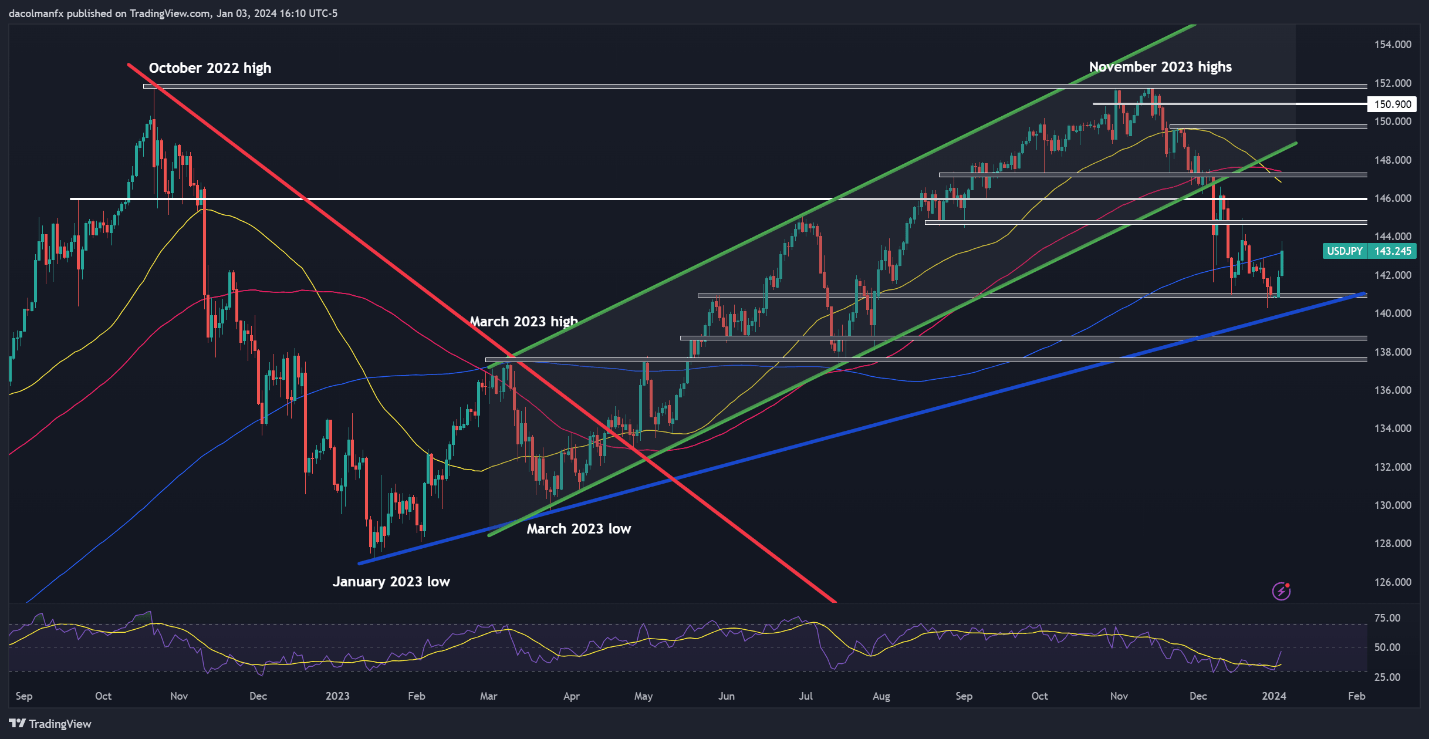
Task: Click the RSI 50.00 scale label
Action: coord(1387,648)
